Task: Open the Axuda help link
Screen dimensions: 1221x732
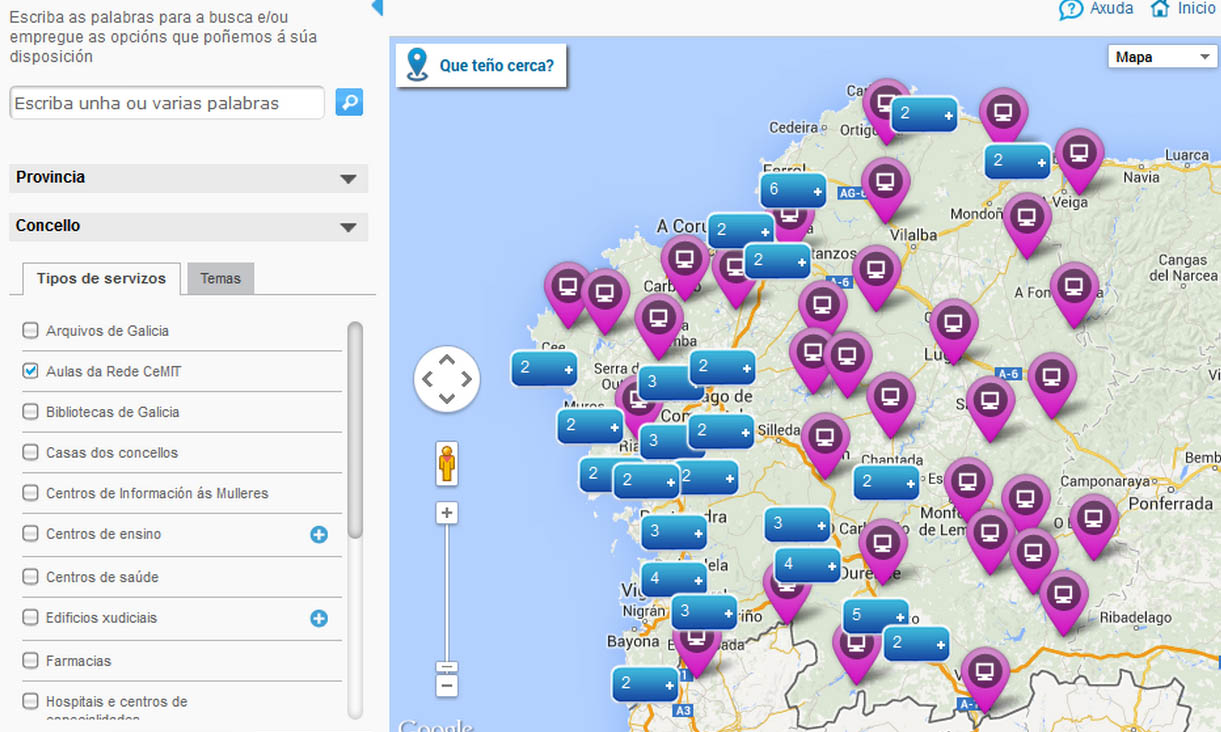Action: pyautogui.click(x=1097, y=9)
